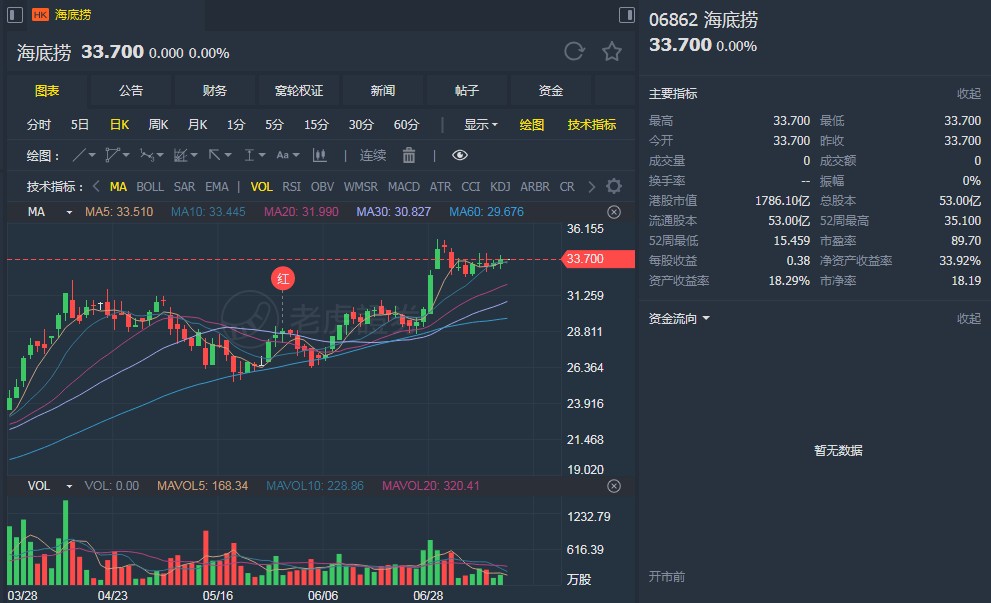Choose the candlestick measure tool icon
Viewport: 991px width, 603px height.
point(320,155)
